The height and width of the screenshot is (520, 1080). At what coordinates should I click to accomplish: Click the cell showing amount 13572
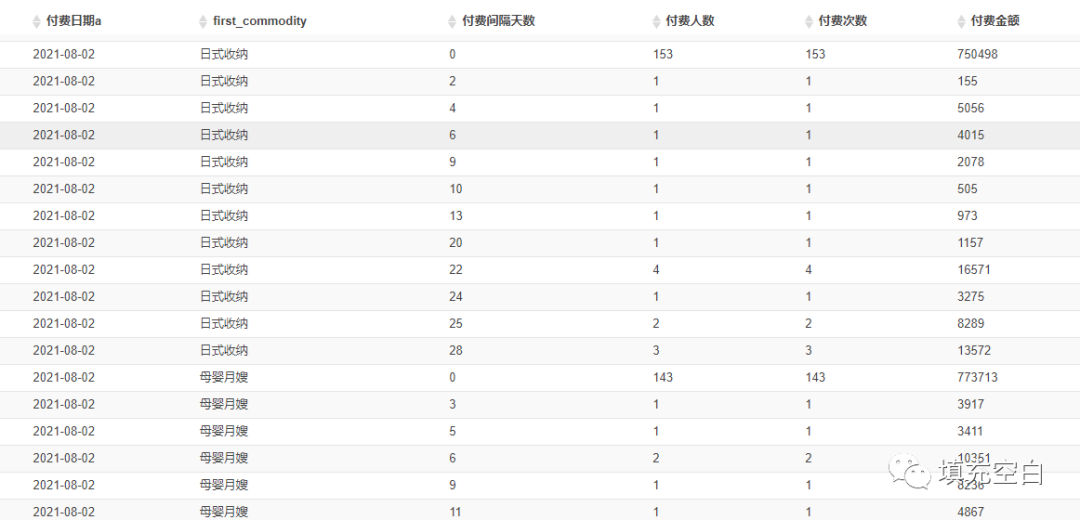tap(974, 350)
